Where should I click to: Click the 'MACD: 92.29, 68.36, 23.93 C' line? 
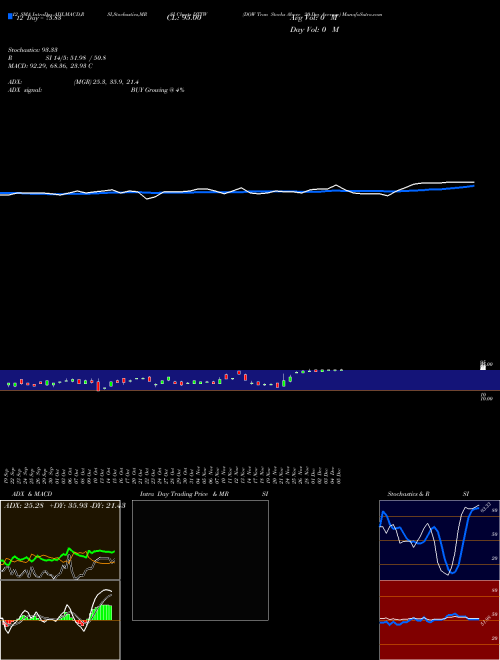pos(50,66)
